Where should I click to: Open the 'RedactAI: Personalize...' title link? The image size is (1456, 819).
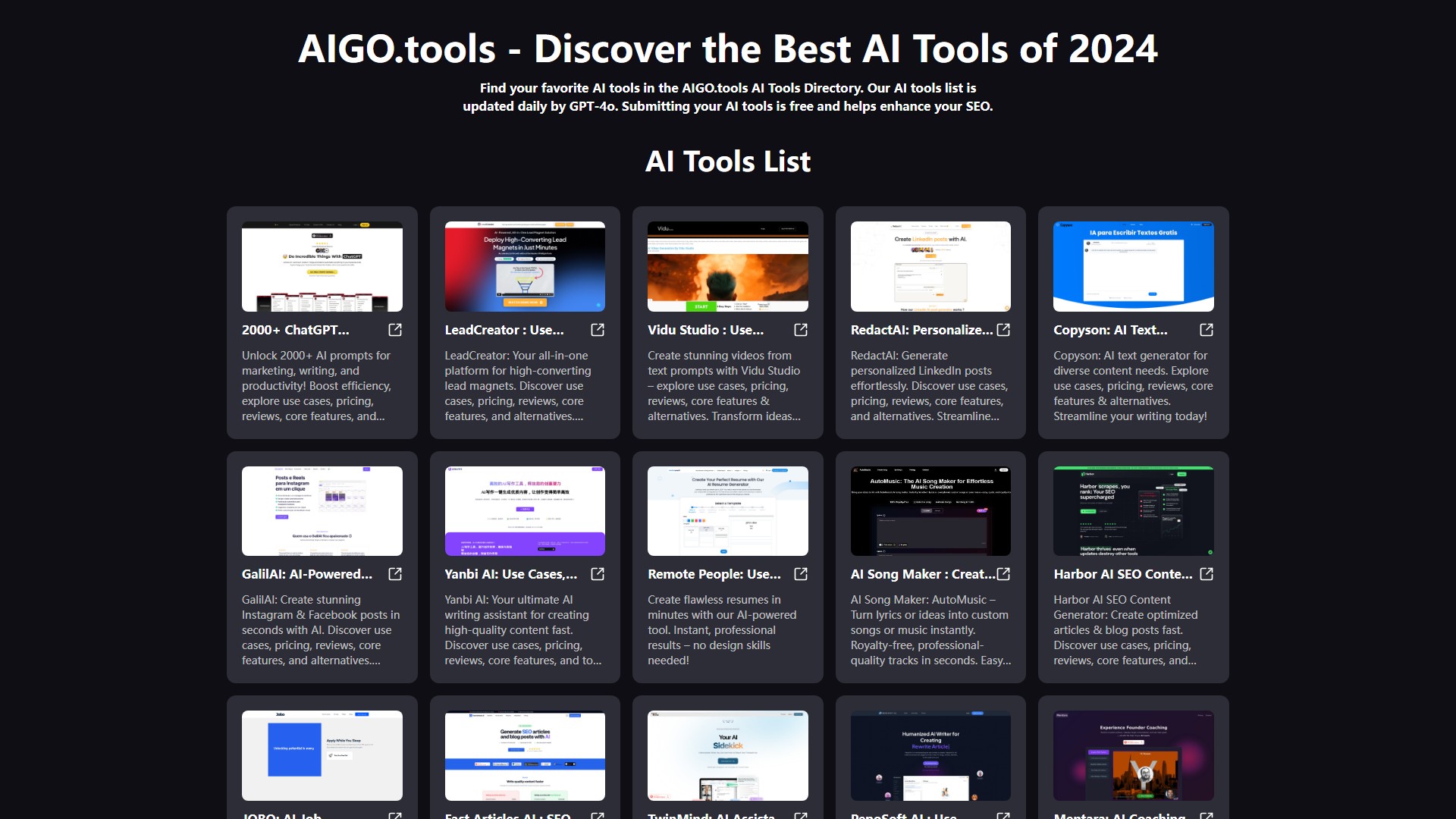click(x=921, y=330)
